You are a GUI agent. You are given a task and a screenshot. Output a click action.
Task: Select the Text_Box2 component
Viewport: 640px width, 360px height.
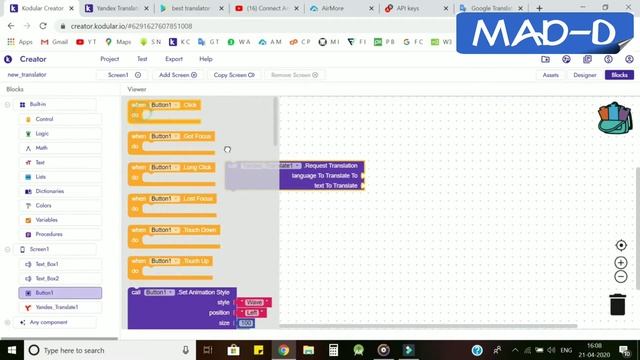point(60,278)
